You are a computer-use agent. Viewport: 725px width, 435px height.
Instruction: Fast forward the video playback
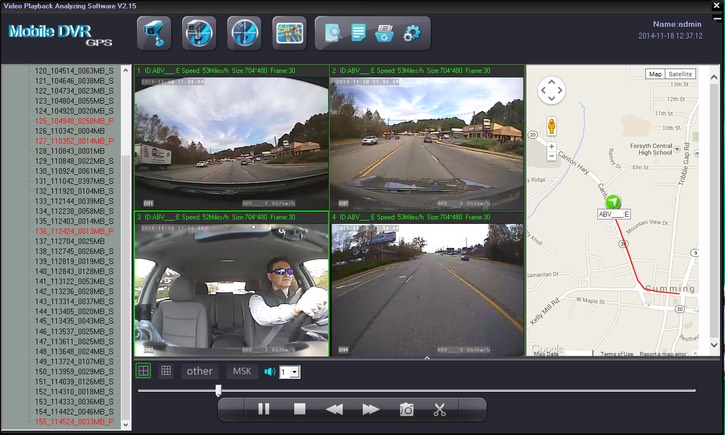(x=370, y=409)
